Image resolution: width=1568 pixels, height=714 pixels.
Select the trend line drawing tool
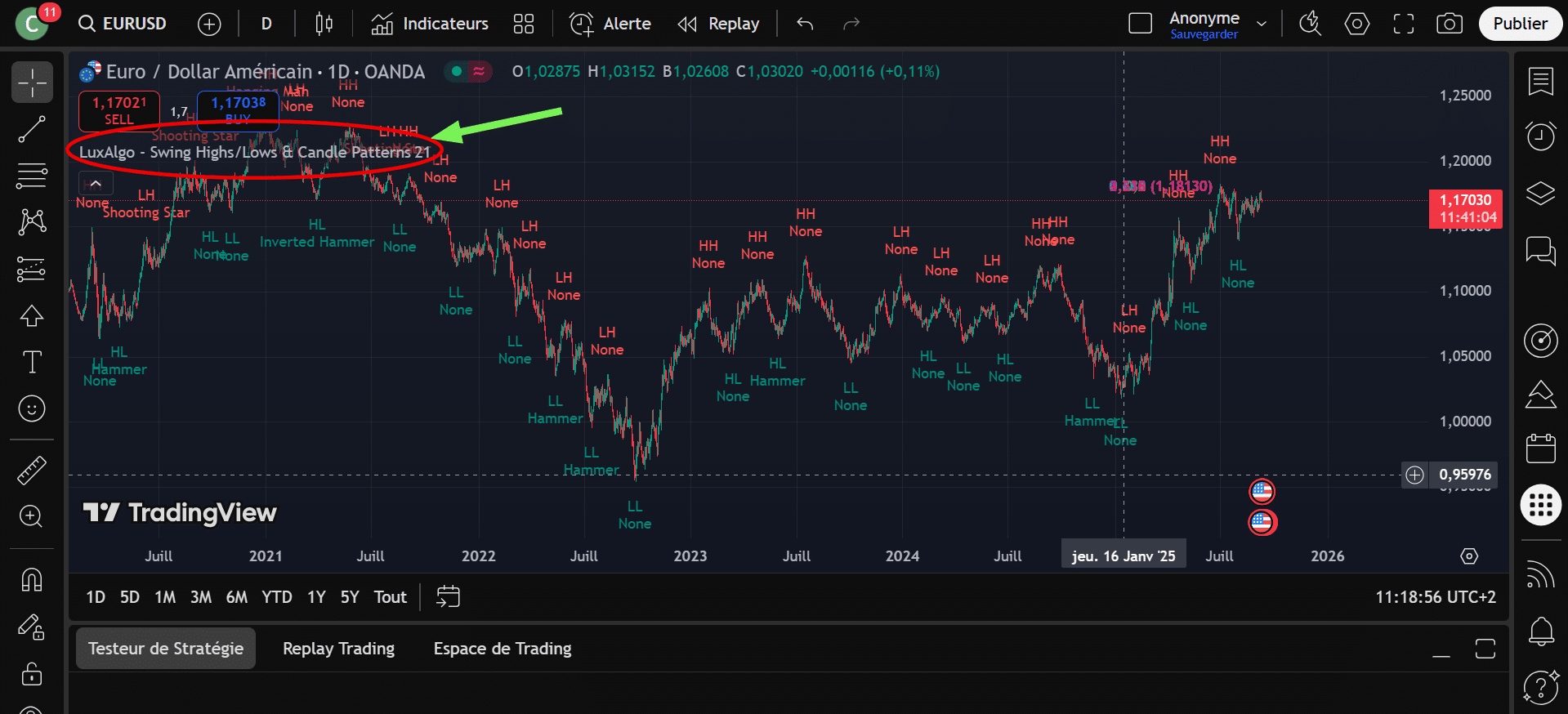point(32,129)
